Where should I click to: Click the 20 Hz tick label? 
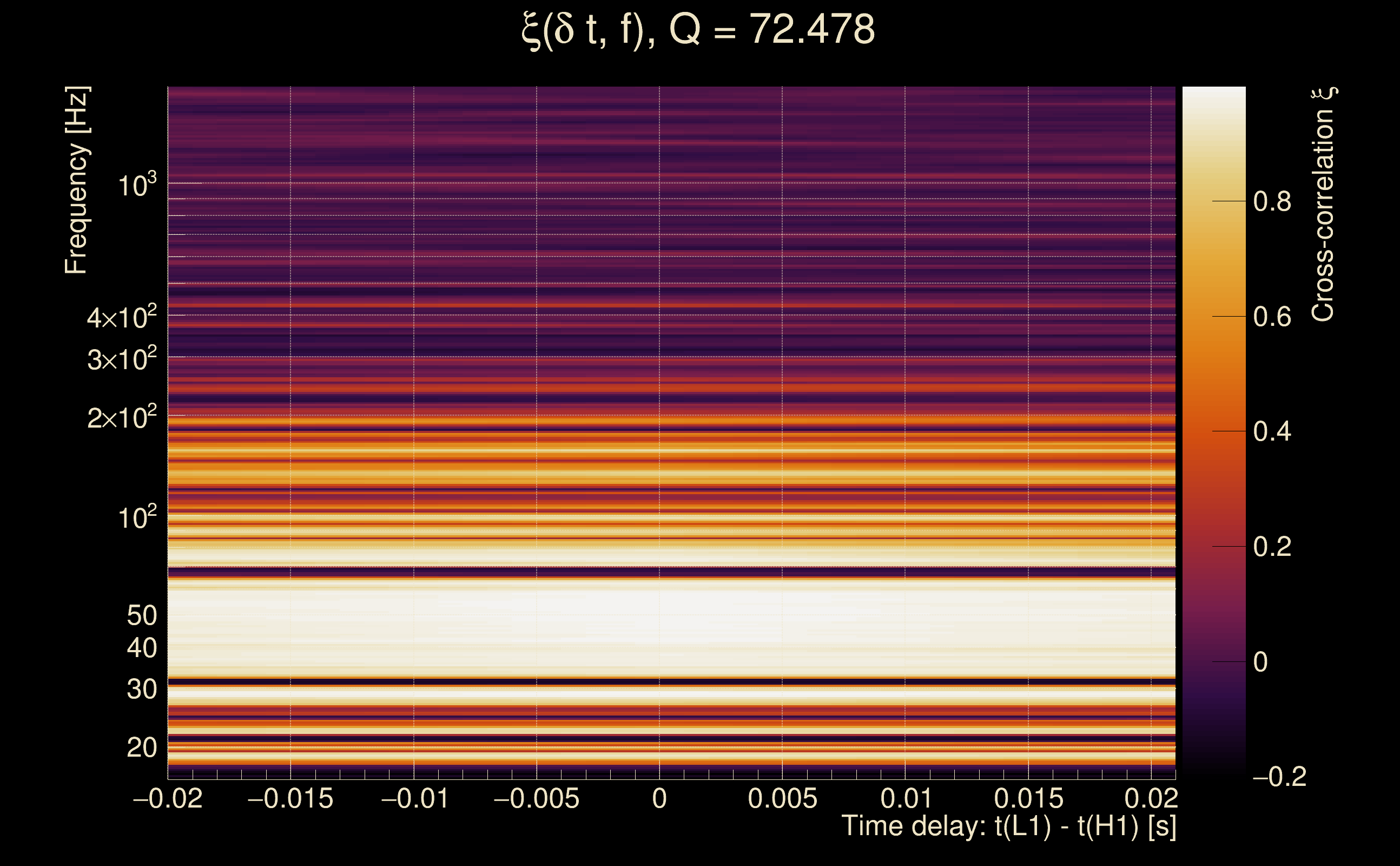141,747
